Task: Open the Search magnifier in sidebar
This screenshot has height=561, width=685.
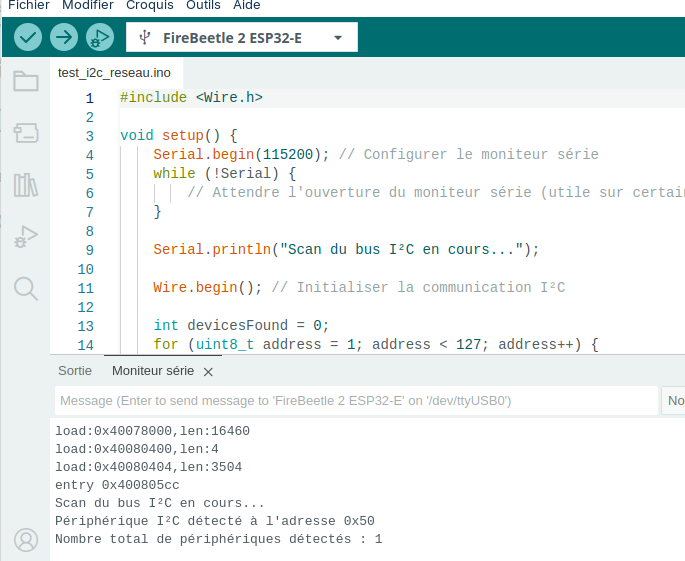Action: (x=26, y=289)
